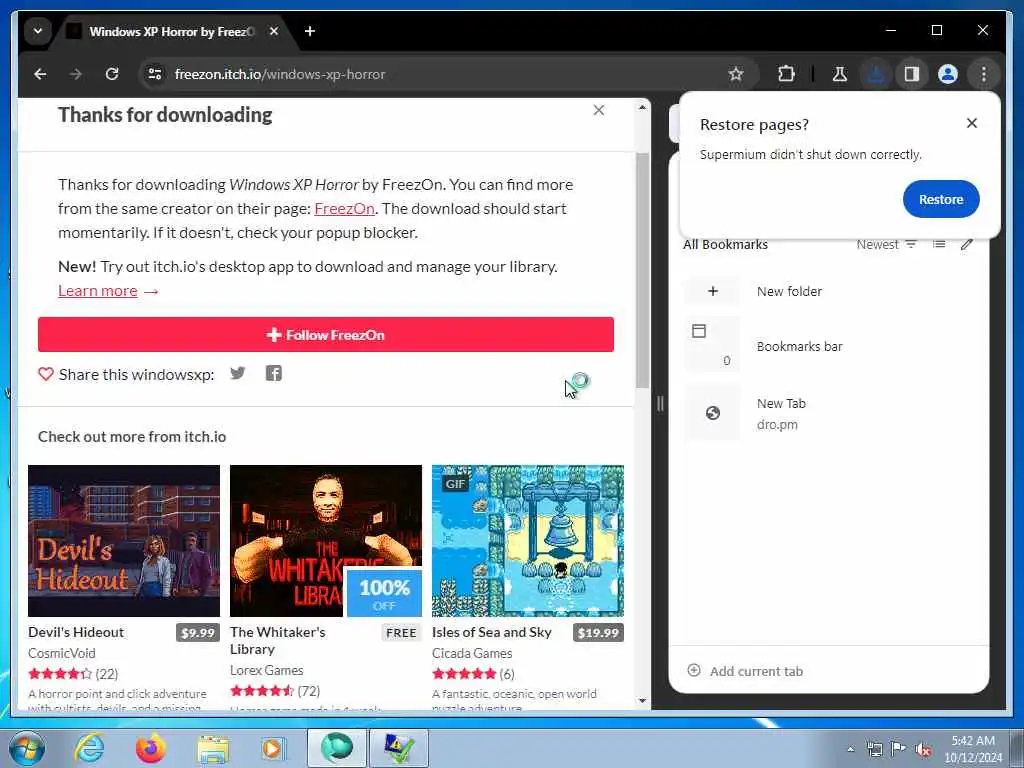
Task: Toggle the side panel icon
Action: pos(912,74)
